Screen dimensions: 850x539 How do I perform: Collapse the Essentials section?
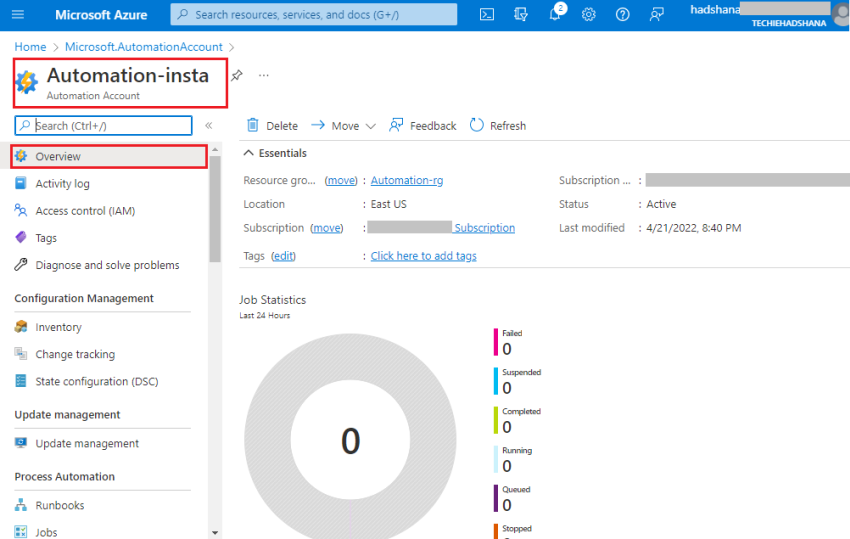(x=248, y=153)
